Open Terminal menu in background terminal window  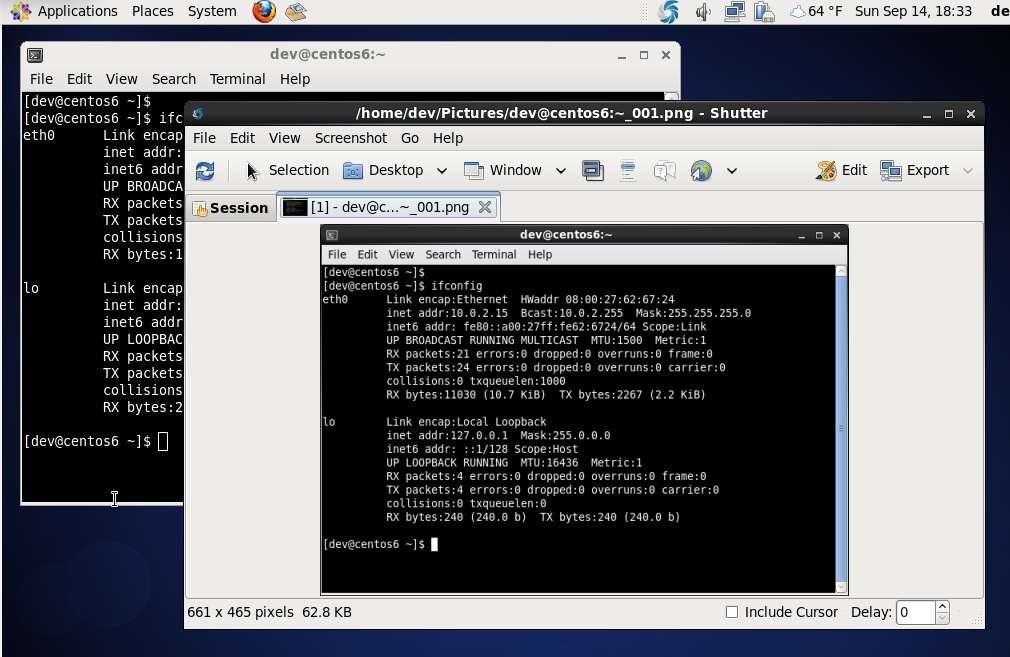pos(237,79)
